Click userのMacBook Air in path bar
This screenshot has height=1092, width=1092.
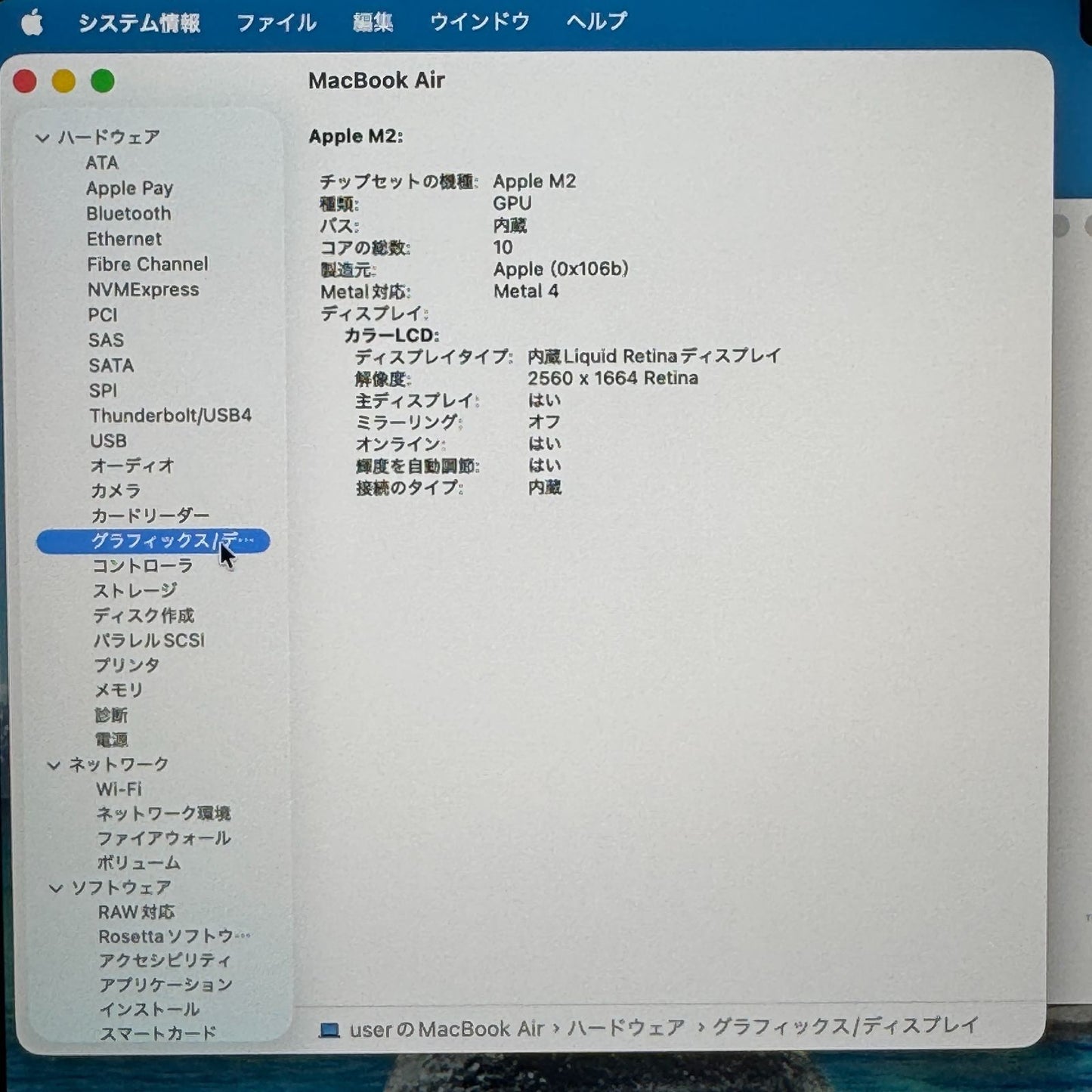447,1030
